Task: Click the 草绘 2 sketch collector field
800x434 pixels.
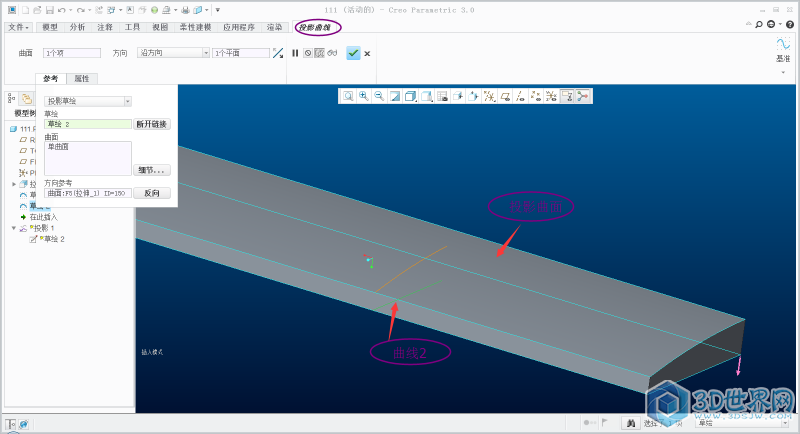Action: click(88, 124)
